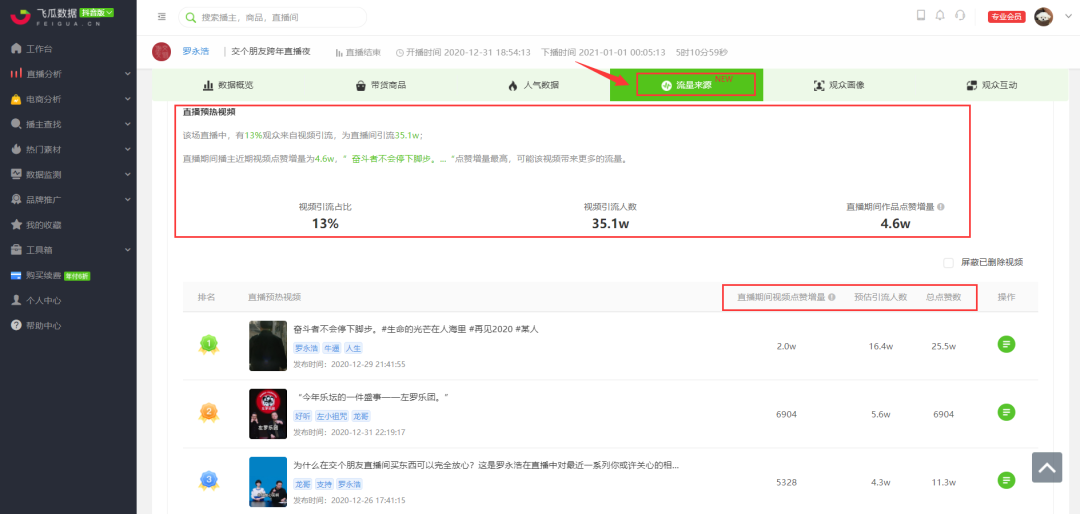Switch to 观众画像 tab
This screenshot has width=1080, height=514.
coord(839,85)
